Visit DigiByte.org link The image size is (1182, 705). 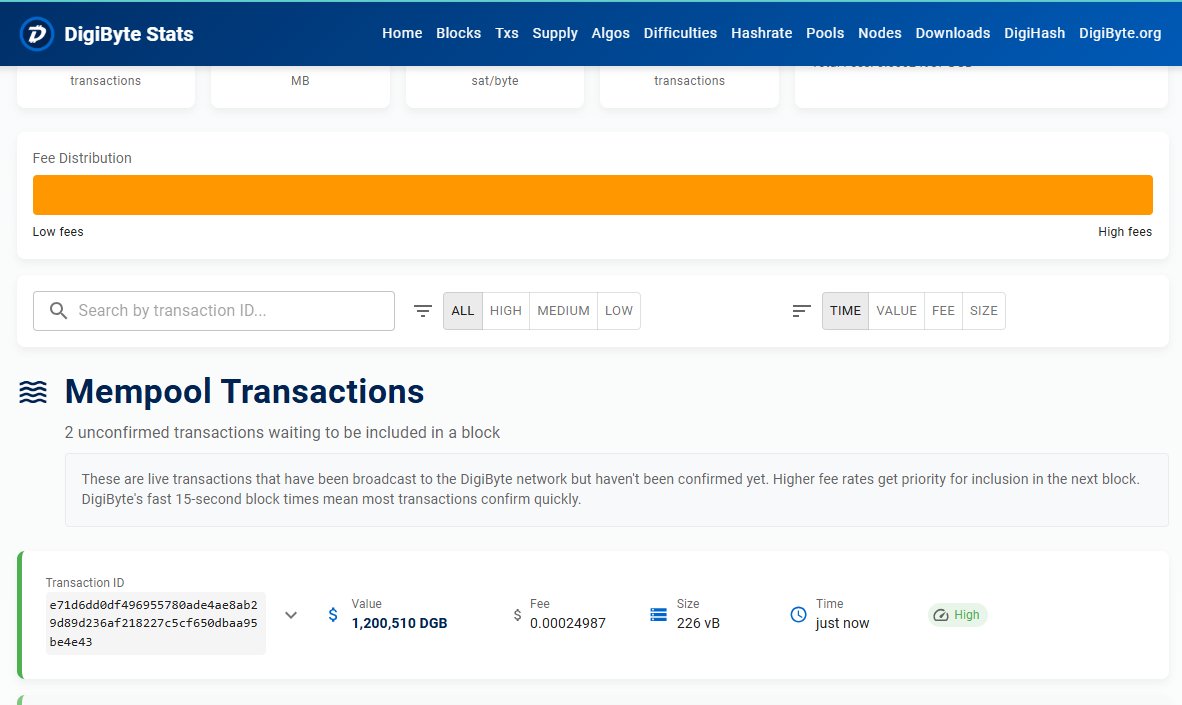[1120, 33]
